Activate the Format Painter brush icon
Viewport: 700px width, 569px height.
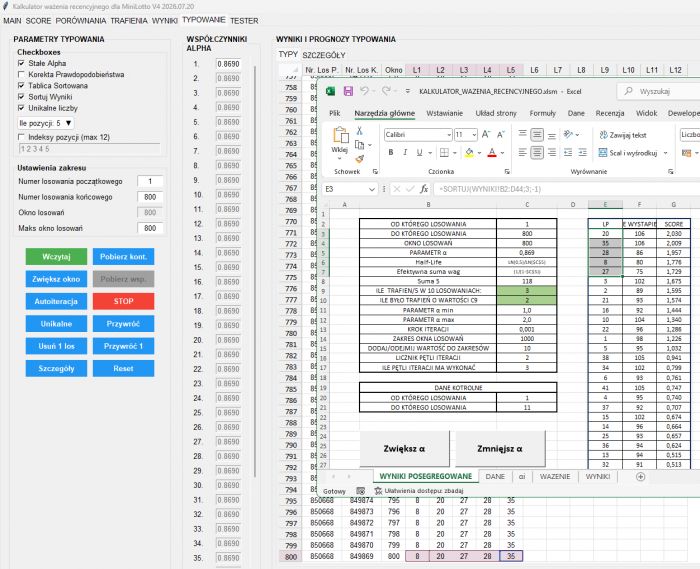pyautogui.click(x=359, y=158)
